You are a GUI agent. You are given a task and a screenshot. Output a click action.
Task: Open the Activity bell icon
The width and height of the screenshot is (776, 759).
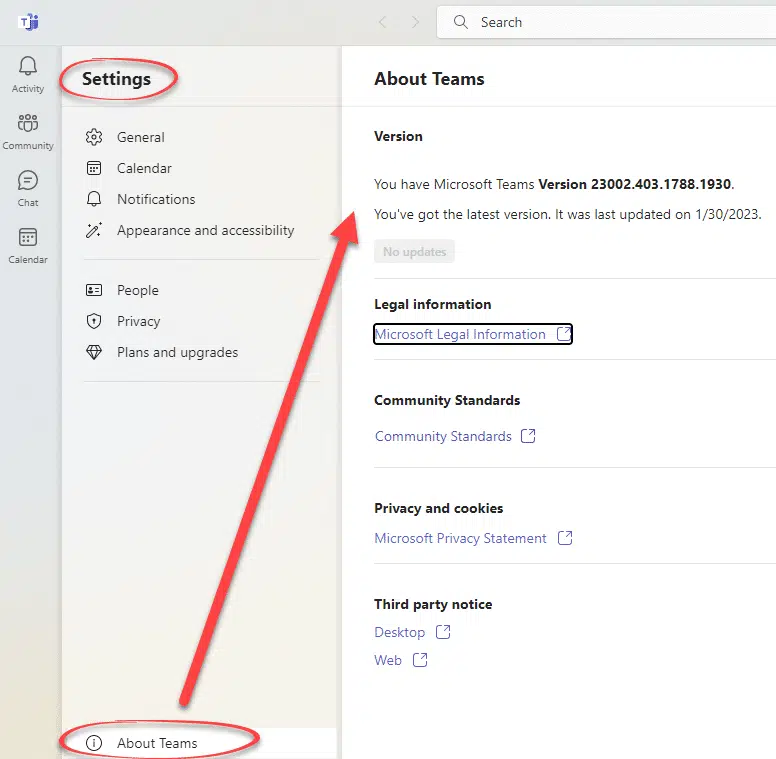(28, 66)
